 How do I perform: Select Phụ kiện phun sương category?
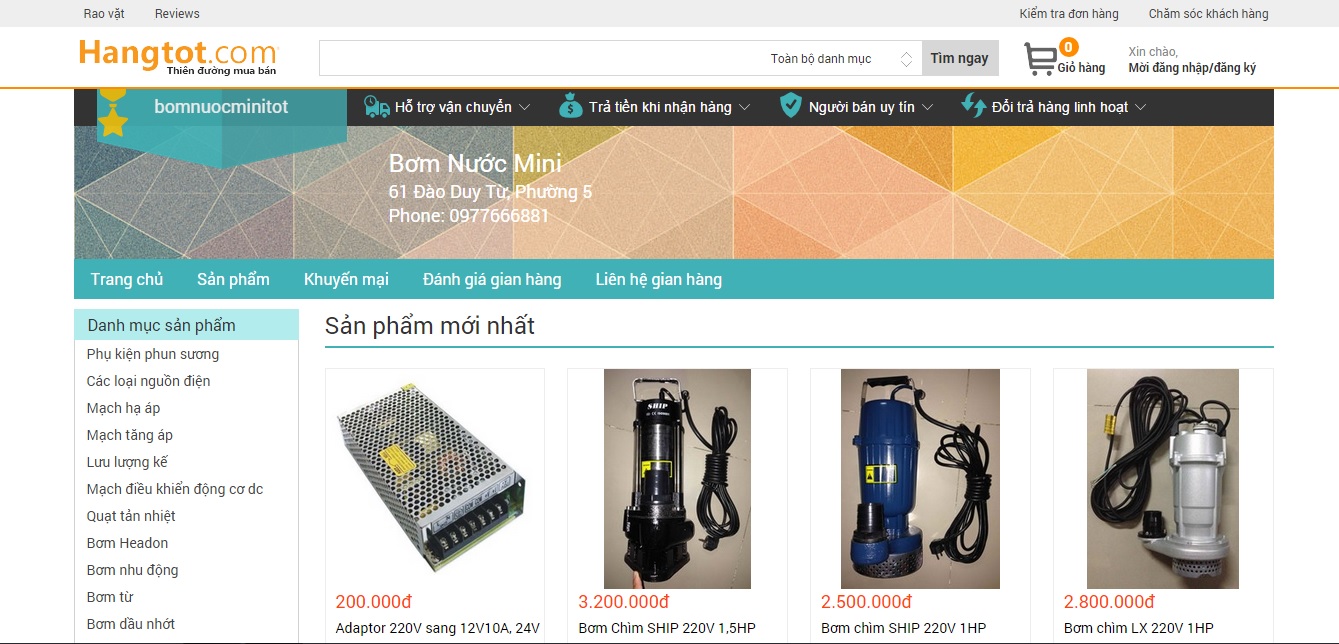pyautogui.click(x=153, y=354)
